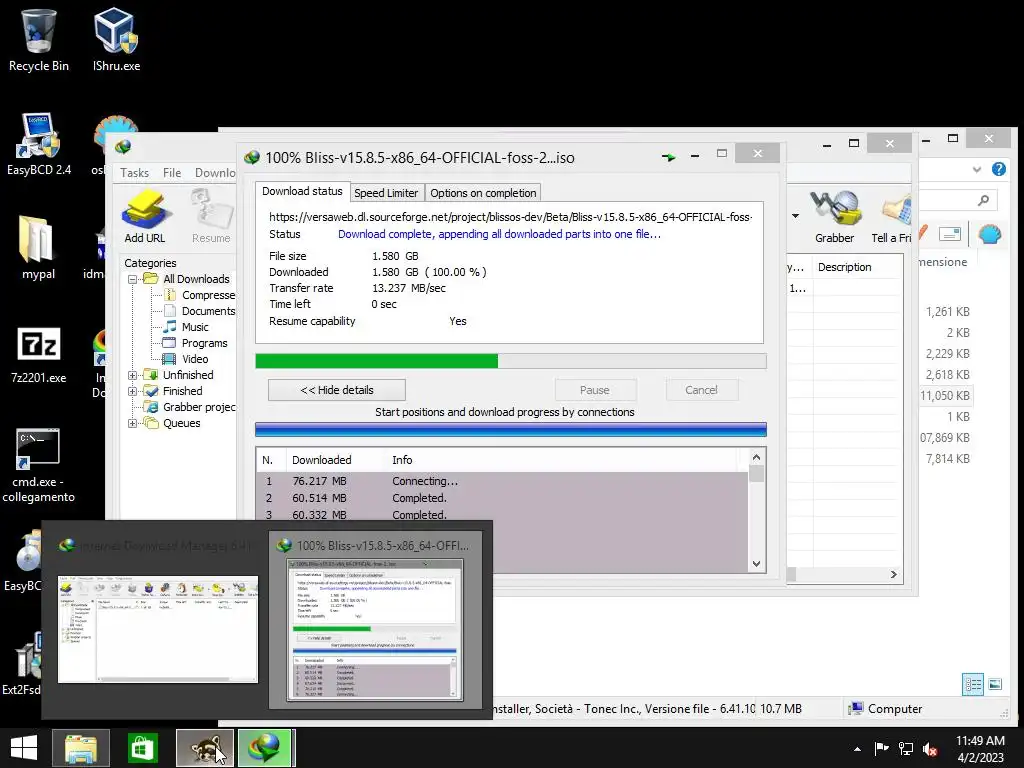
Task: Select connection row 1 Connecting
Action: pos(502,481)
